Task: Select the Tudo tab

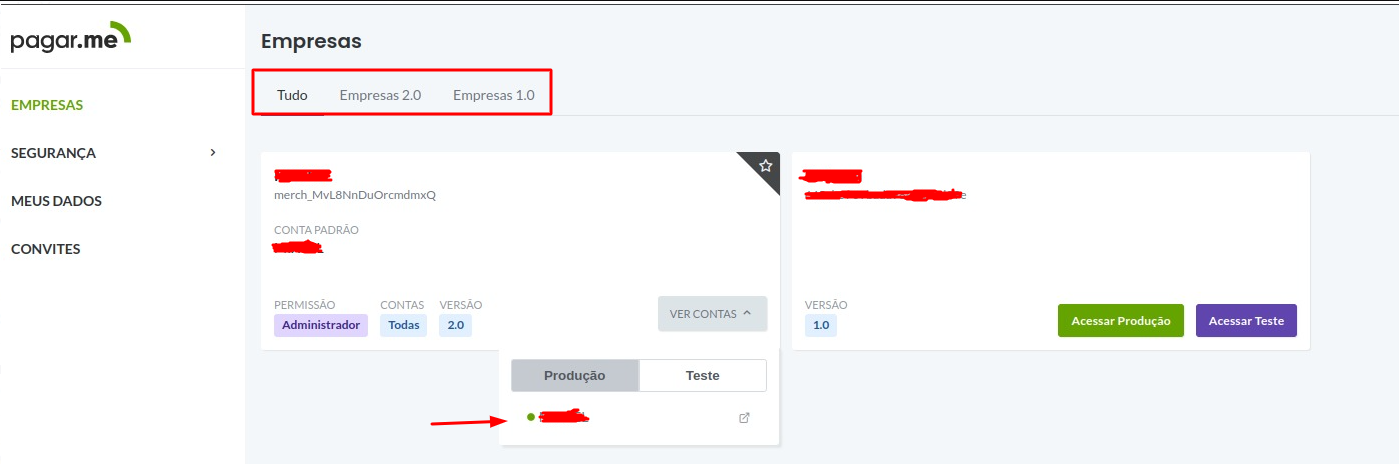Action: click(292, 96)
